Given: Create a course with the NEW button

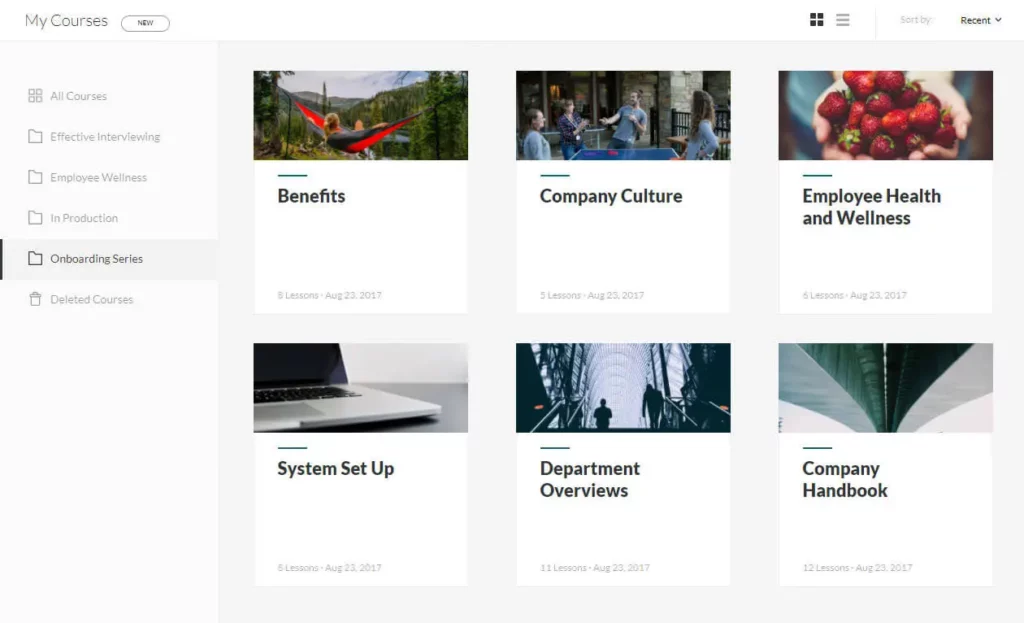Looking at the screenshot, I should (145, 23).
